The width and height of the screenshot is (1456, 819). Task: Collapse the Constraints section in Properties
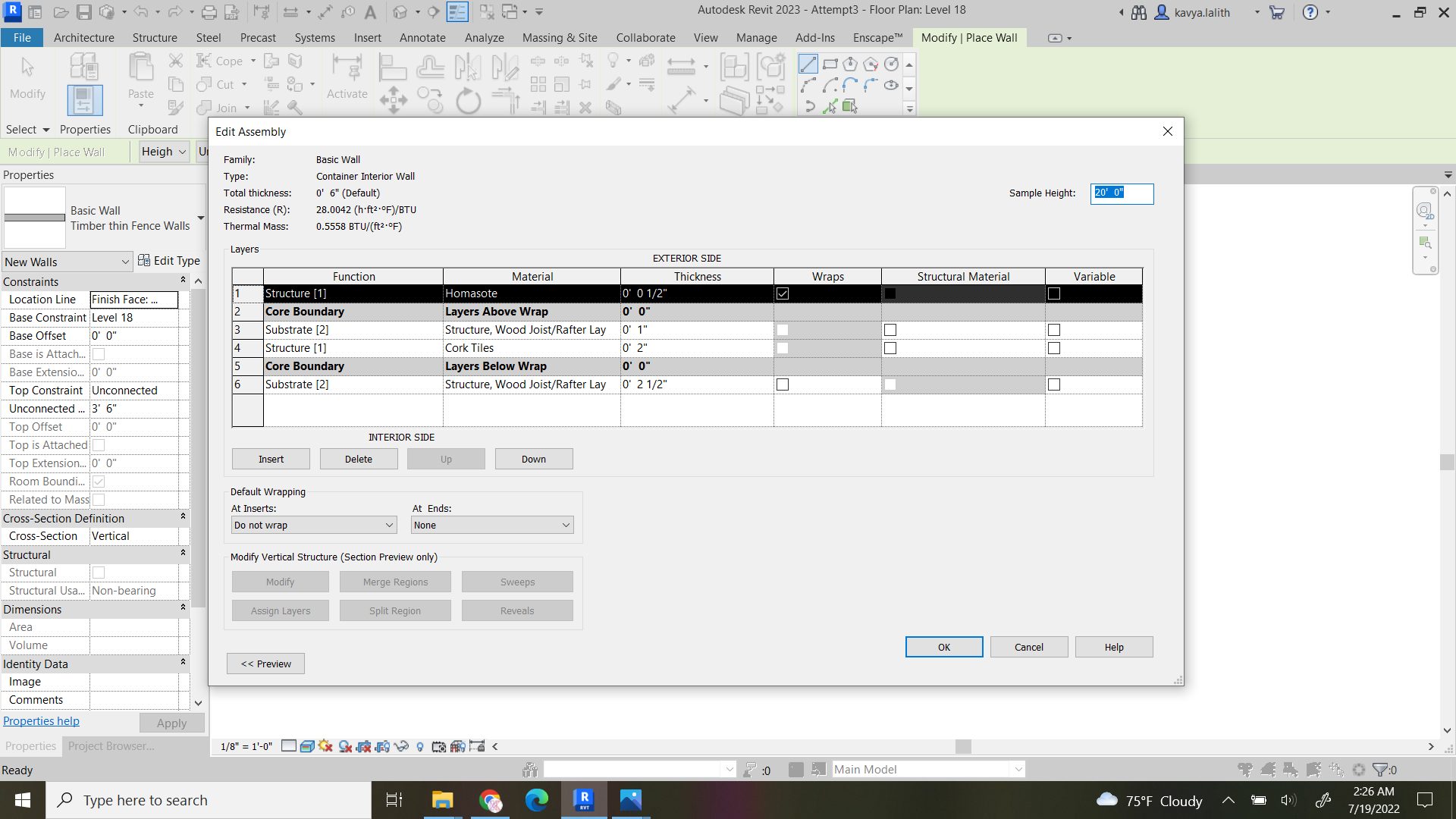(183, 281)
